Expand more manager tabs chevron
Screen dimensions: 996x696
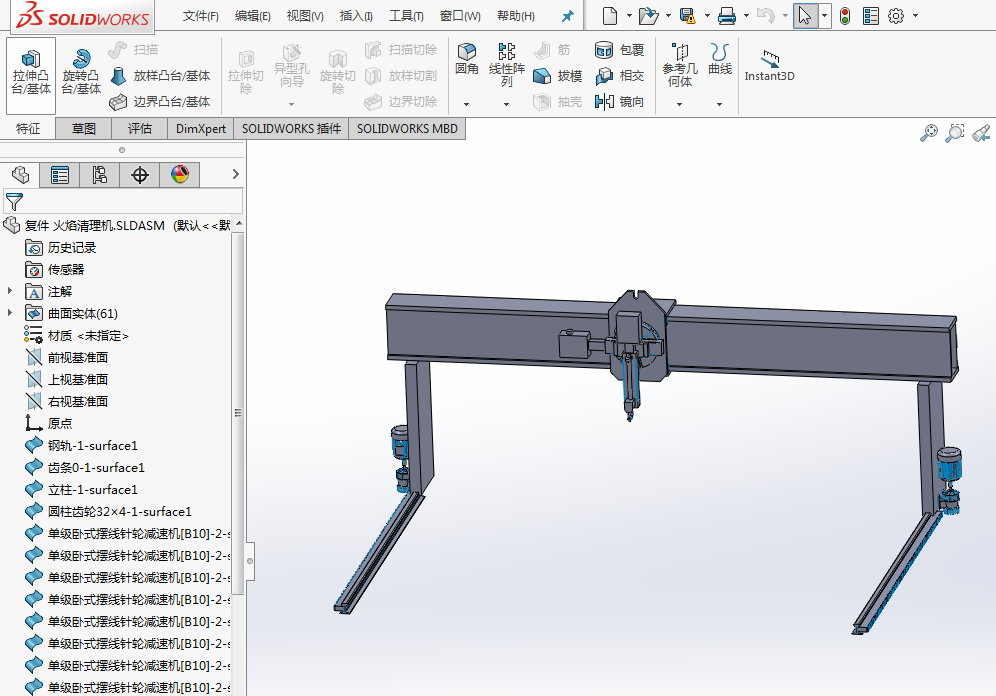tap(236, 174)
